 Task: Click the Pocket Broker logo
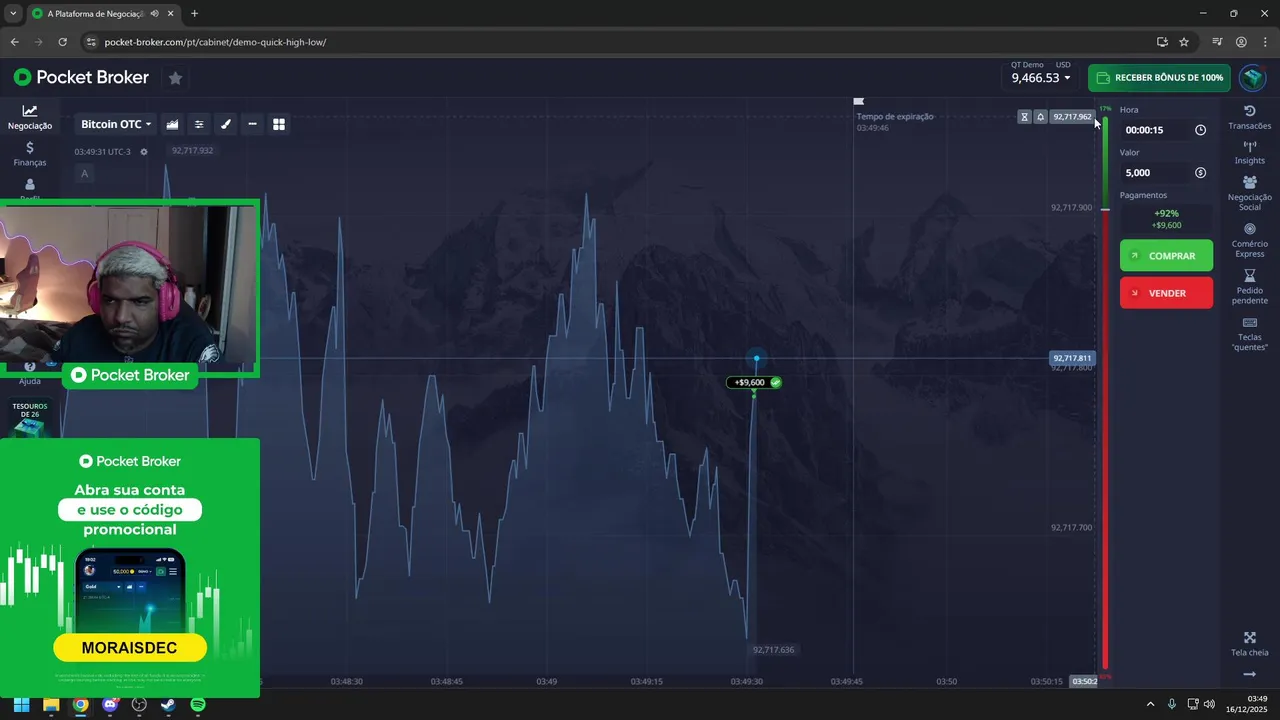(81, 77)
